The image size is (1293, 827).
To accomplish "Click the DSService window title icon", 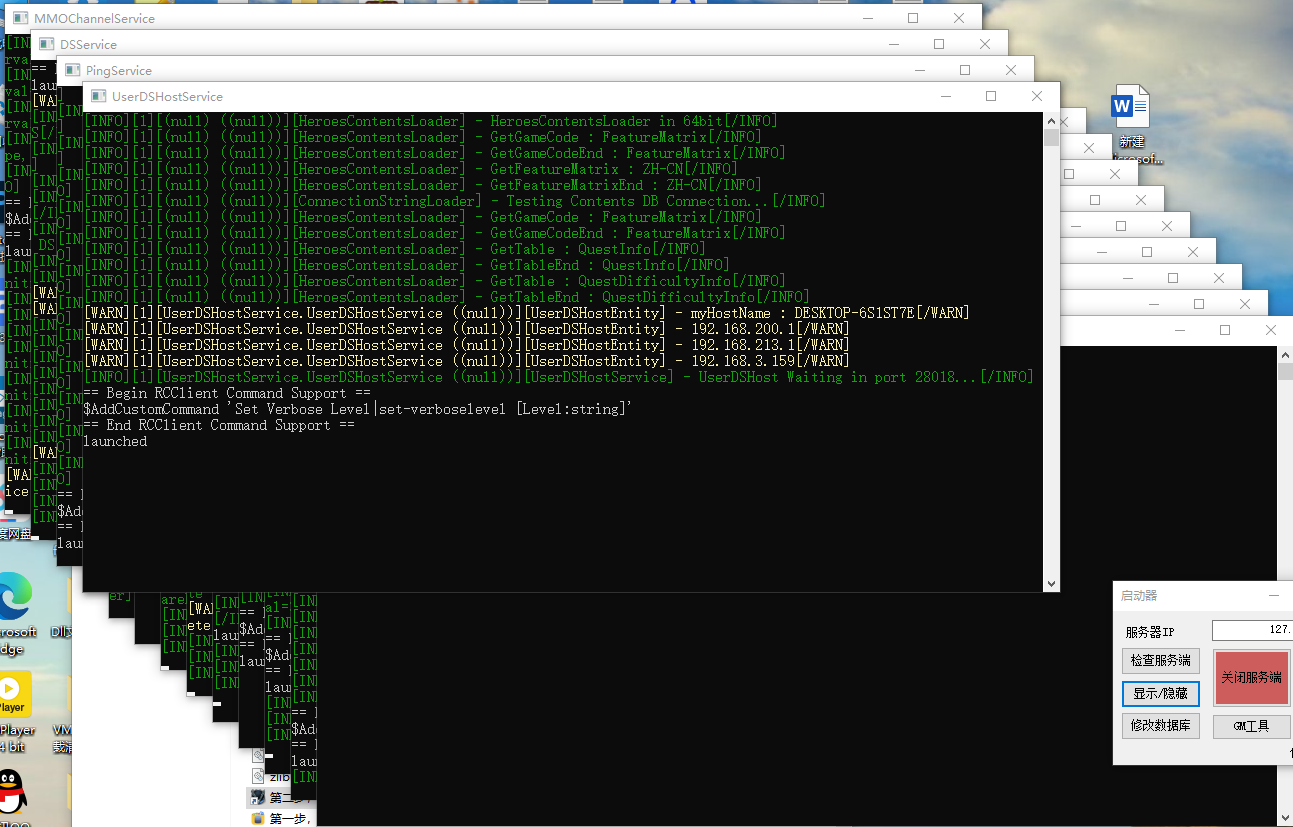I will coord(46,45).
